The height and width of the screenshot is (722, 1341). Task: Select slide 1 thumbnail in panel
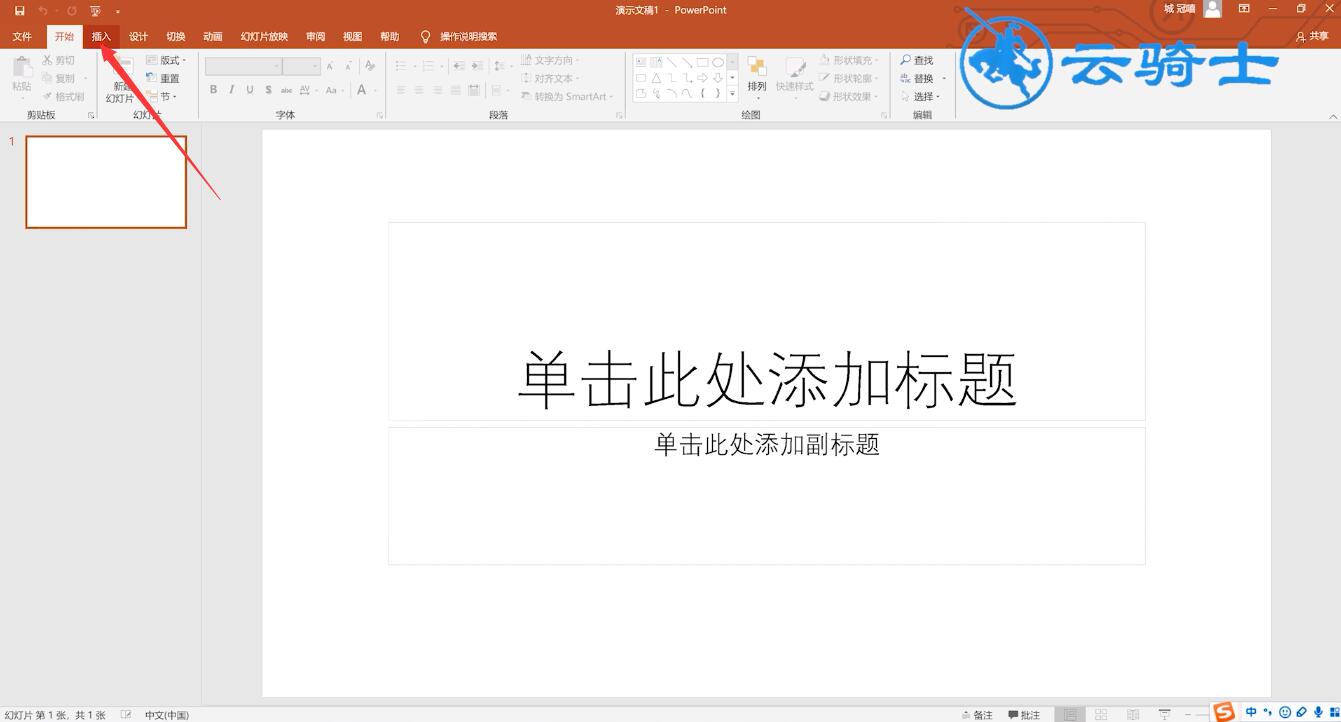coord(106,182)
